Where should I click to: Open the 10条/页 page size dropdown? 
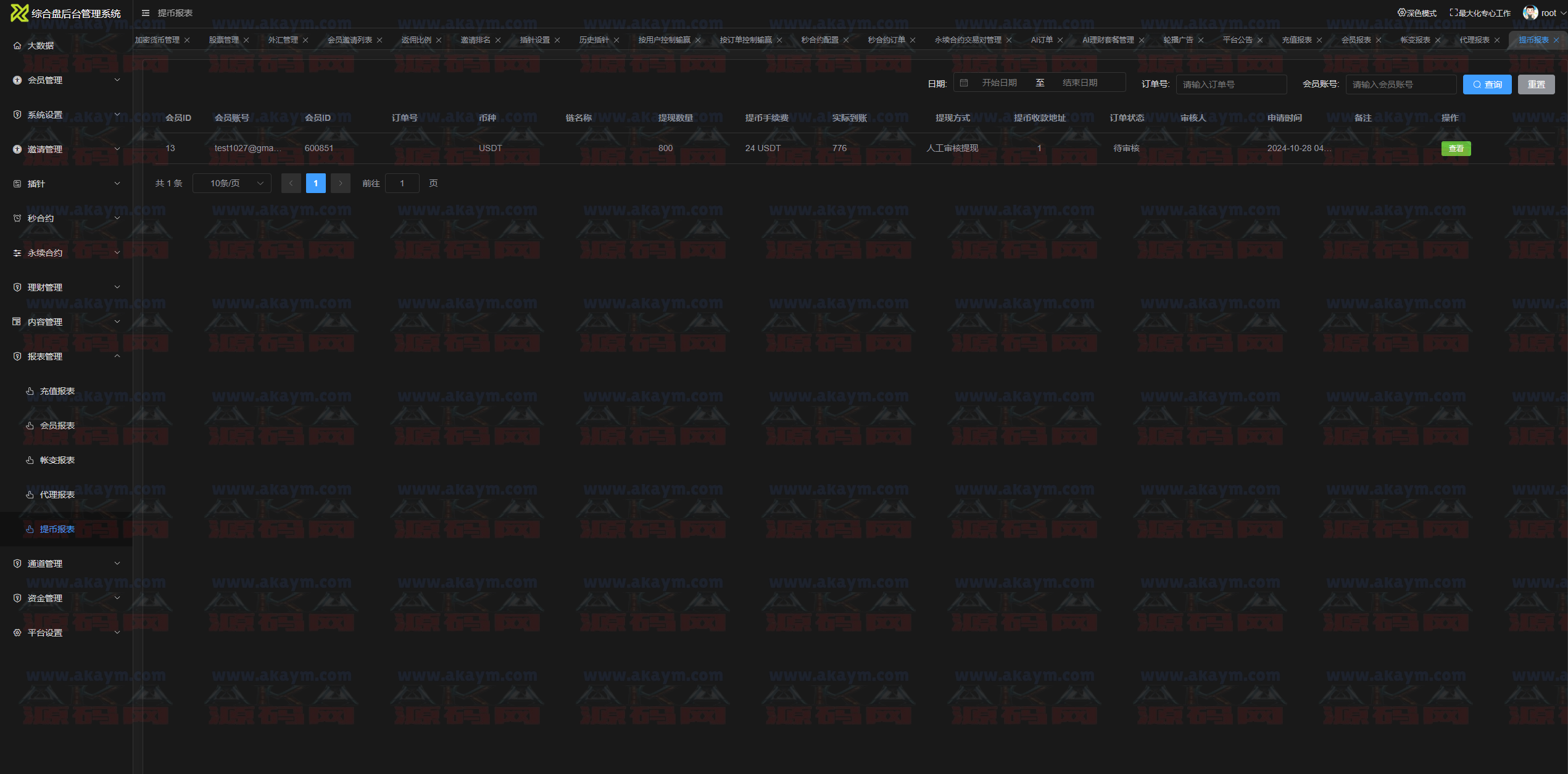click(232, 183)
